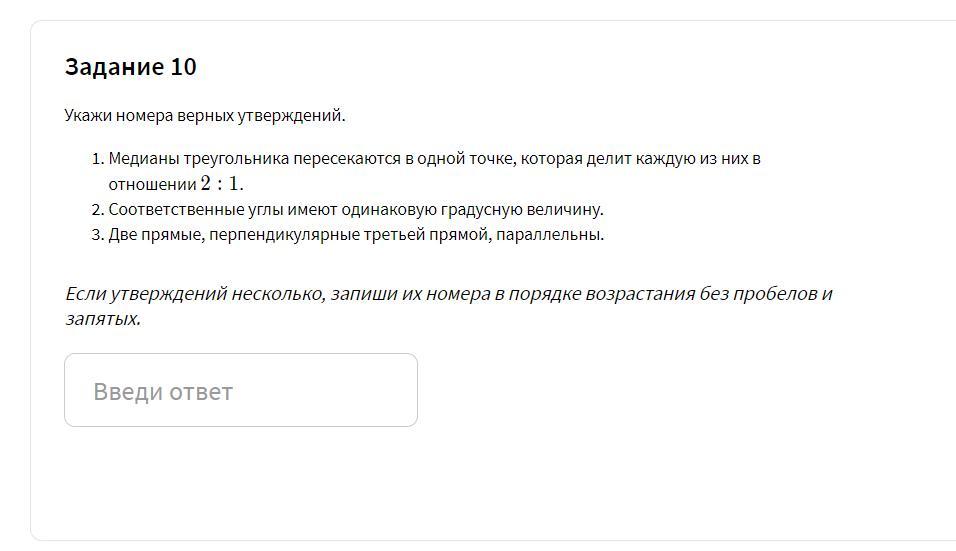Image resolution: width=956 pixels, height=551 pixels.
Task: Click the word 'параллельны' in statement 3
Action: point(549,235)
